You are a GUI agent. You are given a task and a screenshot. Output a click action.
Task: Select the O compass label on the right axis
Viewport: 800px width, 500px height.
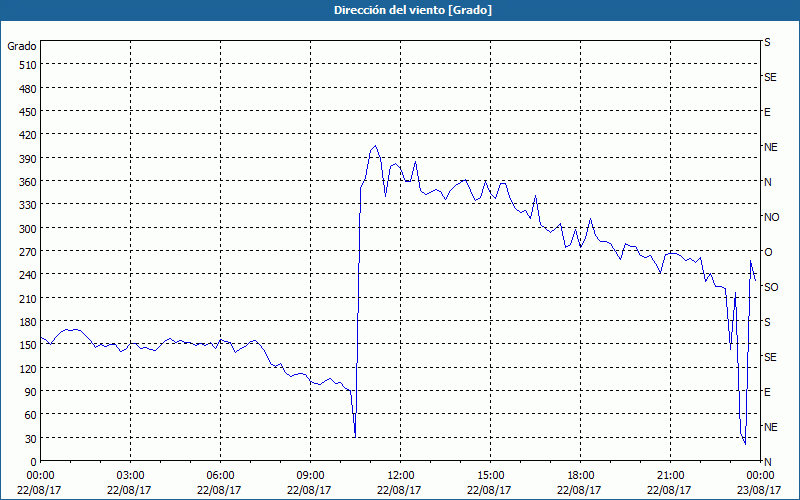[768, 252]
